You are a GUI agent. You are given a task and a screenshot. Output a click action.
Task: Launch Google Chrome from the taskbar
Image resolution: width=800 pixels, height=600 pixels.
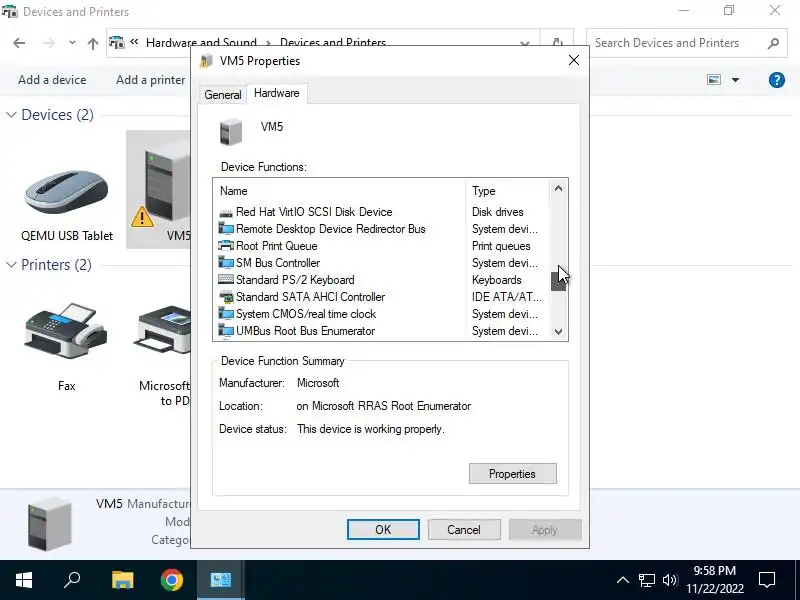(172, 580)
